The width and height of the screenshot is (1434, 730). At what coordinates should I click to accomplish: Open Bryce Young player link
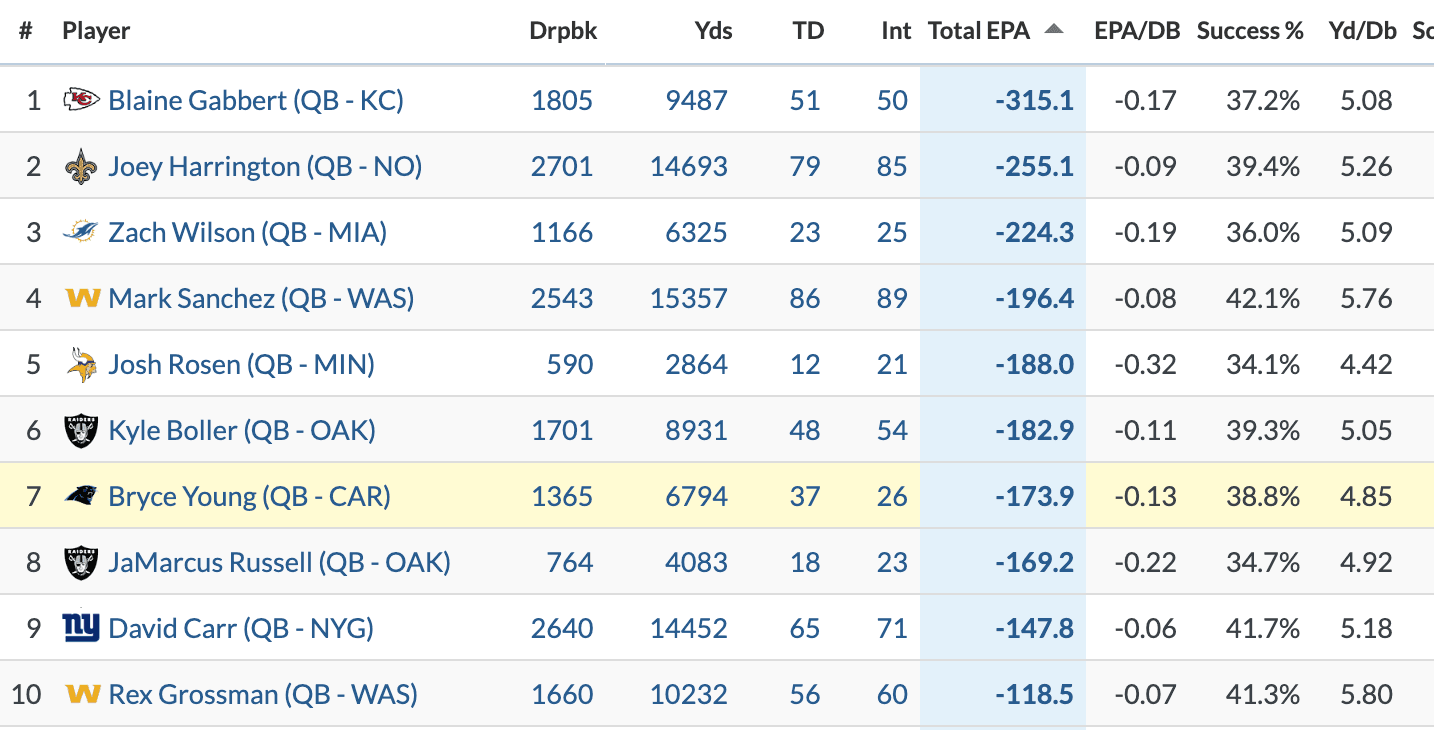coord(249,496)
